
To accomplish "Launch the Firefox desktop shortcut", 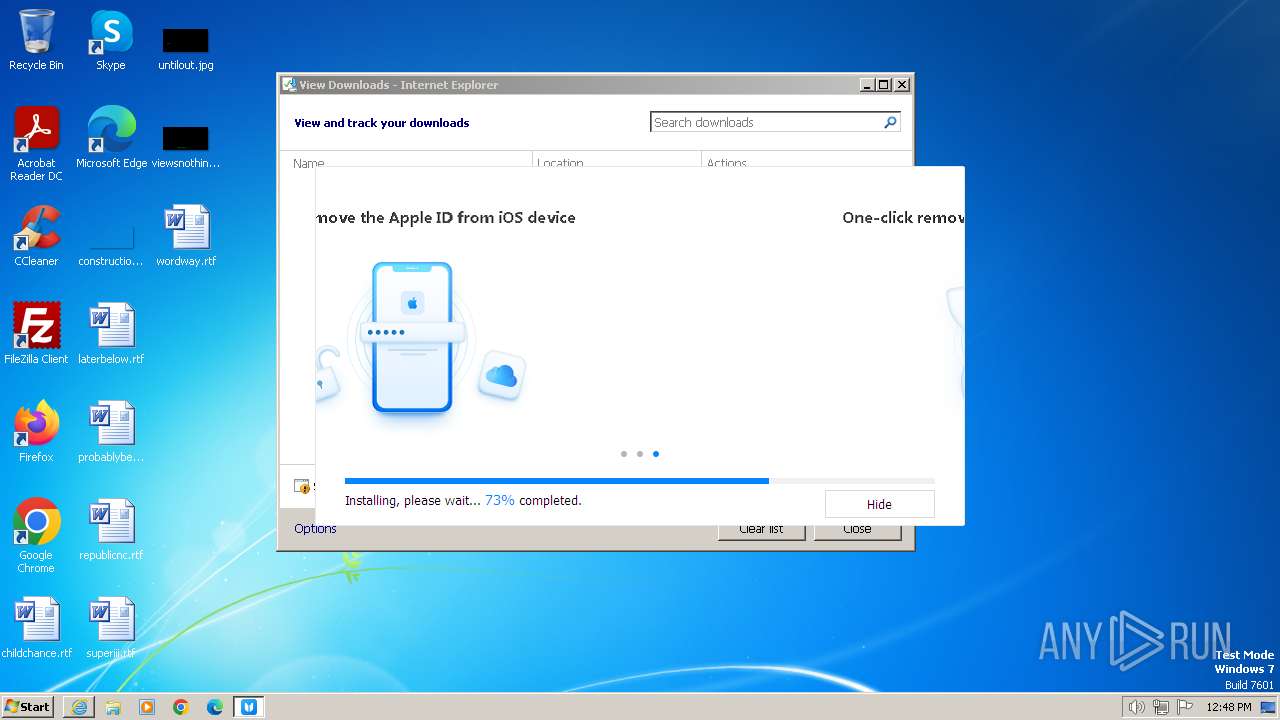I will 36,431.
